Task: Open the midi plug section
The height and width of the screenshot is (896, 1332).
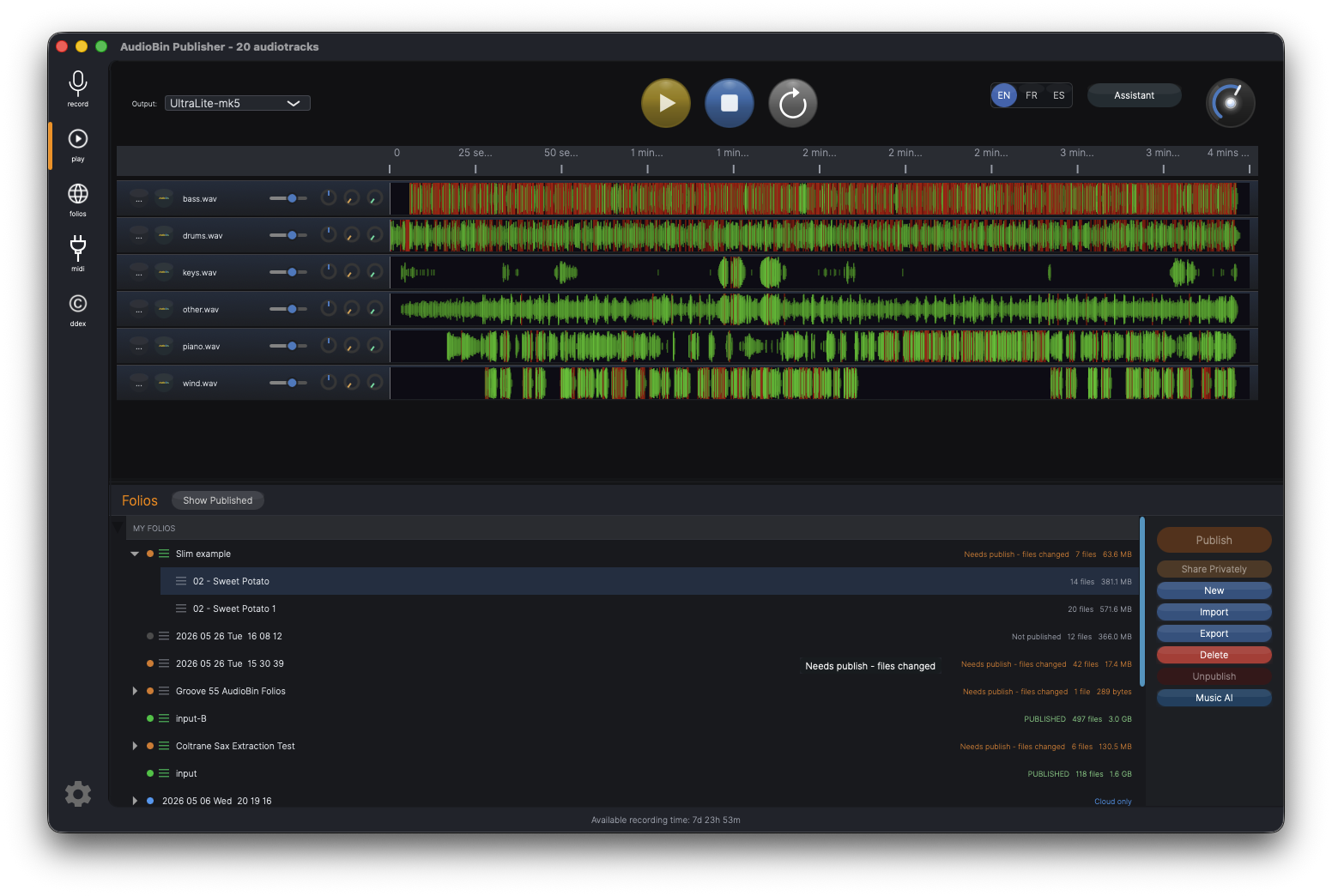Action: point(78,253)
